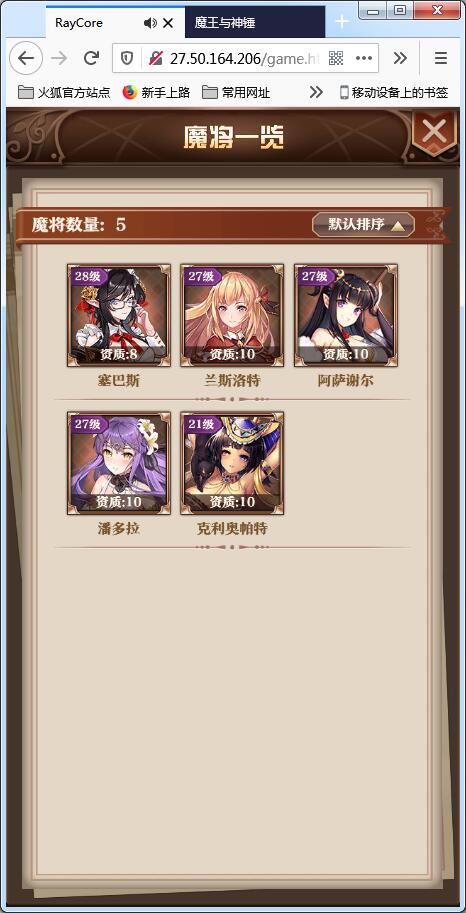Select the 阿萨谢尔 character portrait

(346, 315)
